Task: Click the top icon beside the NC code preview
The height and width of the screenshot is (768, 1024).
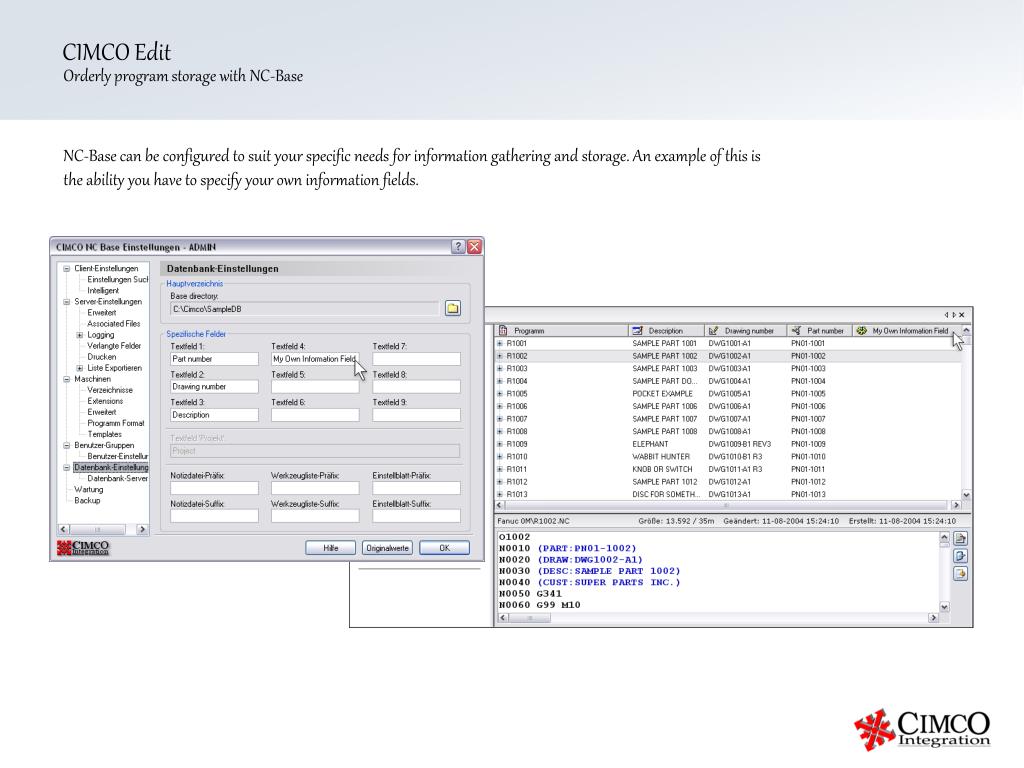Action: pyautogui.click(x=960, y=539)
